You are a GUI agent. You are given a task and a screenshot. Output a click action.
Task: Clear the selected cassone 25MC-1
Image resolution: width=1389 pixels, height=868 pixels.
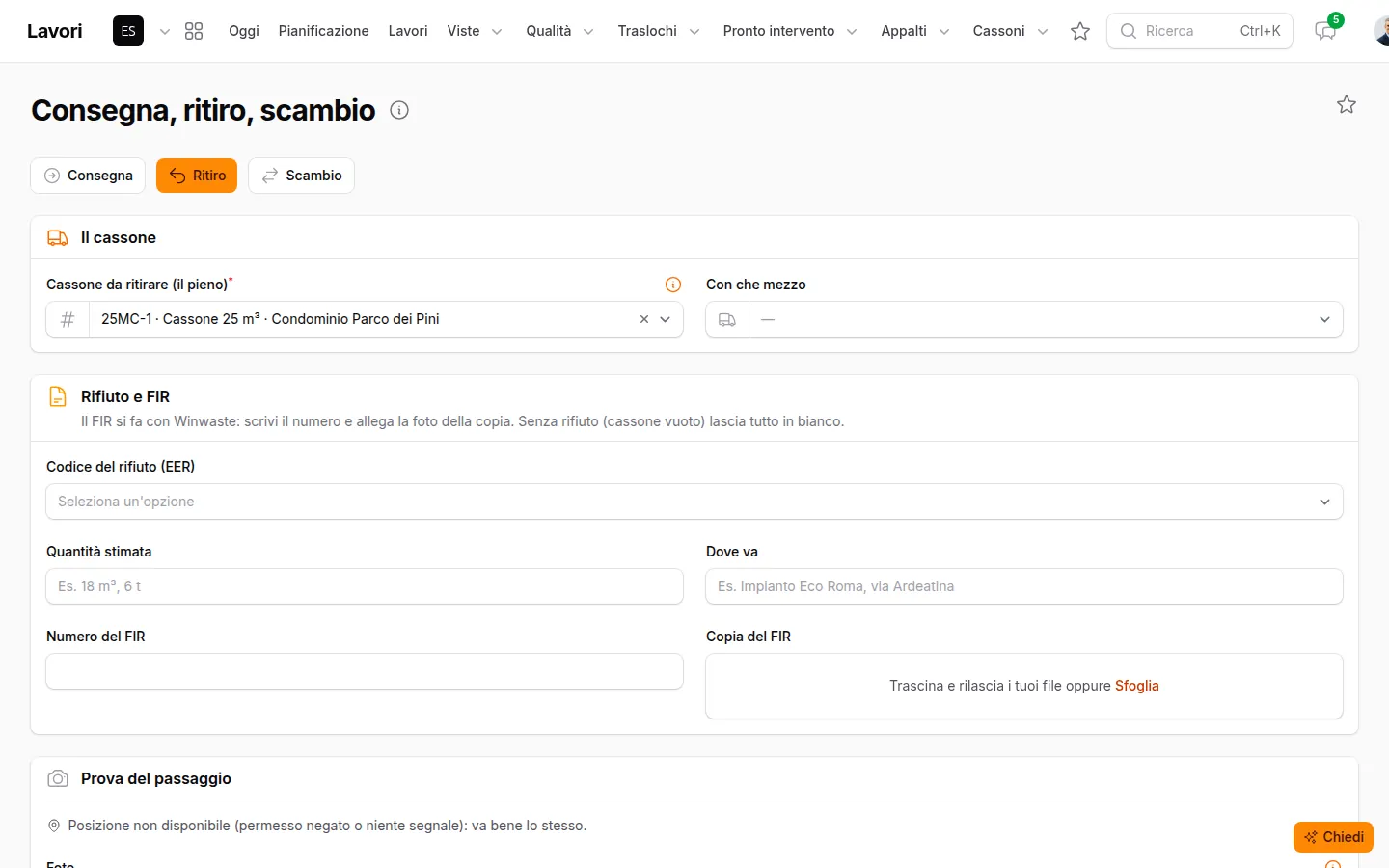click(x=644, y=319)
